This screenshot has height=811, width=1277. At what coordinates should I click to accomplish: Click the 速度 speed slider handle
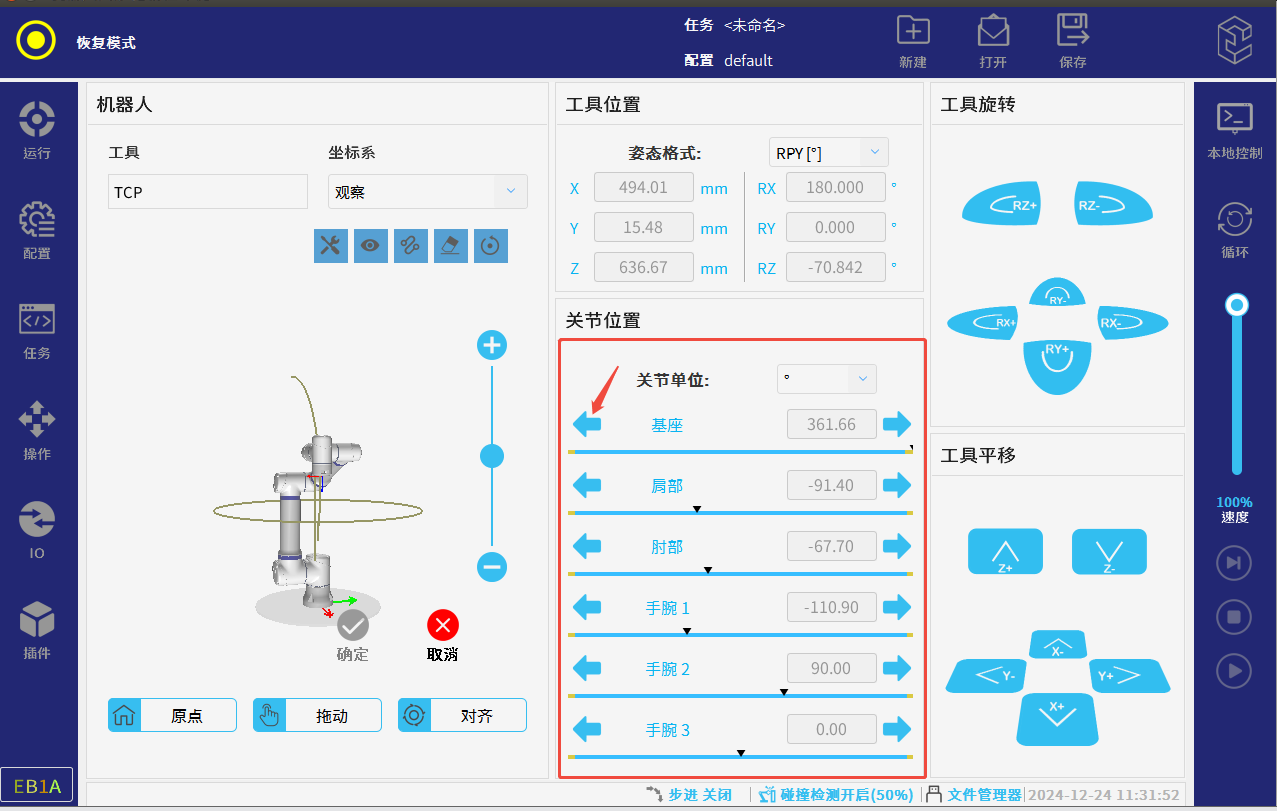pyautogui.click(x=1237, y=304)
